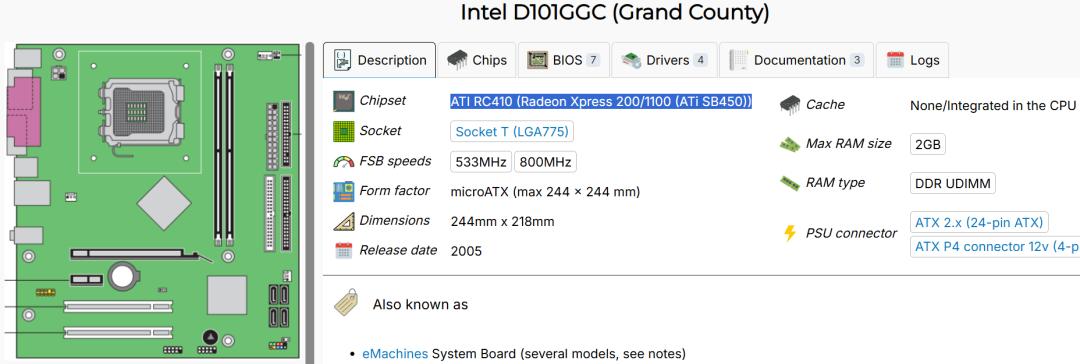Open the Documentation tab
This screenshot has height=364, width=1080.
[796, 60]
